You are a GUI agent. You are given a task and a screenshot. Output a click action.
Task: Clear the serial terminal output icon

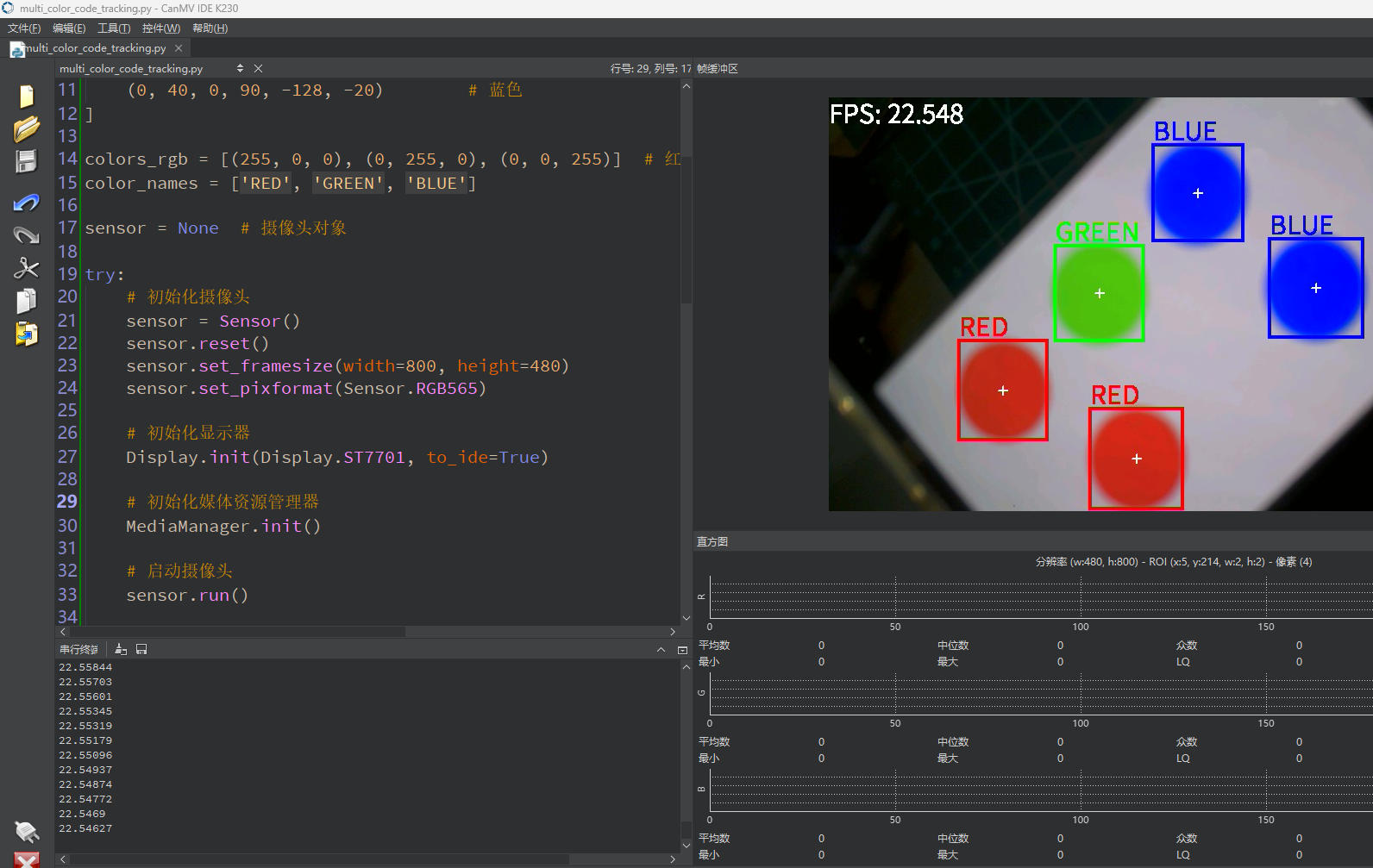121,649
